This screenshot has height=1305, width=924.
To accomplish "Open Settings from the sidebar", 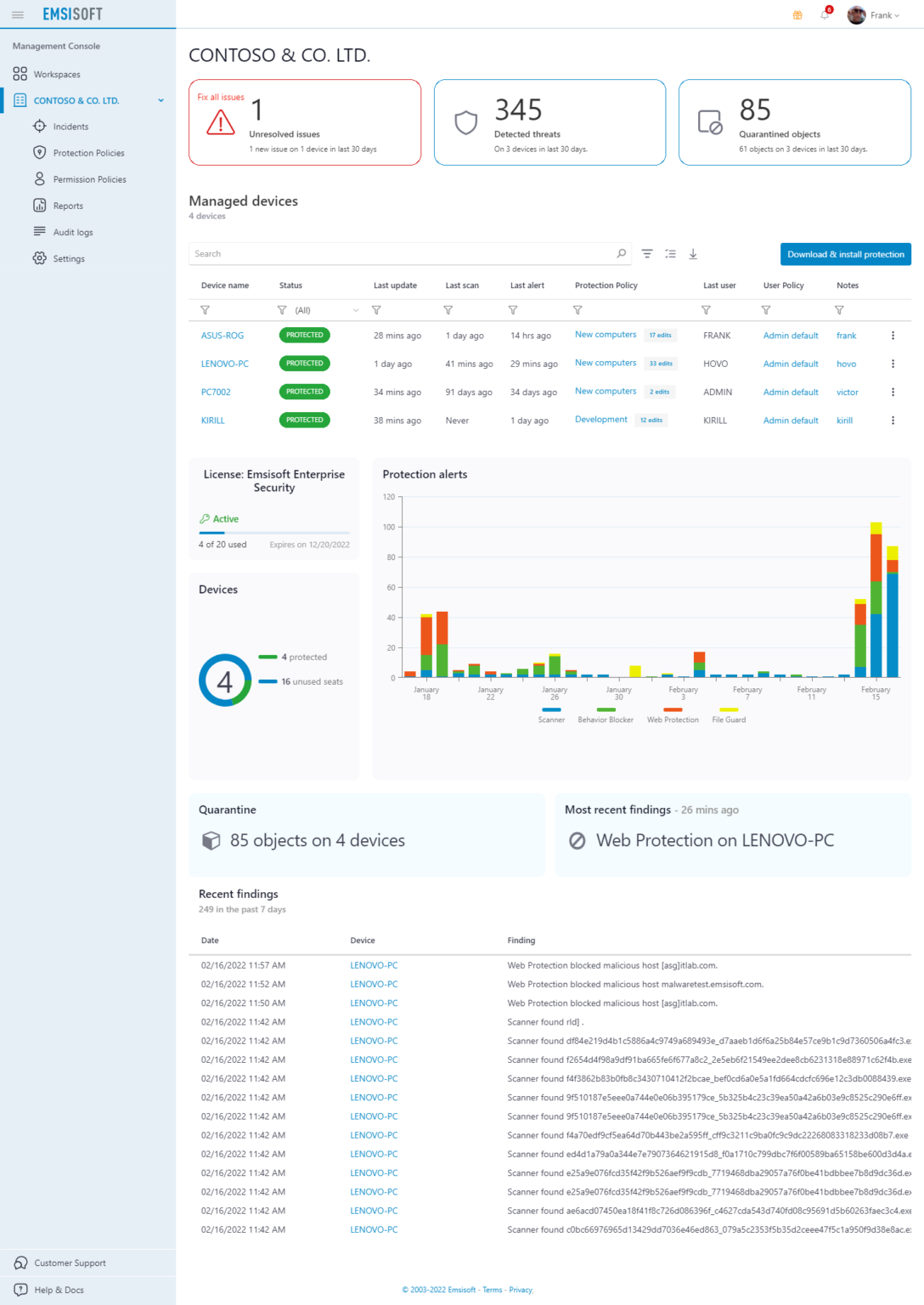I will click(68, 258).
